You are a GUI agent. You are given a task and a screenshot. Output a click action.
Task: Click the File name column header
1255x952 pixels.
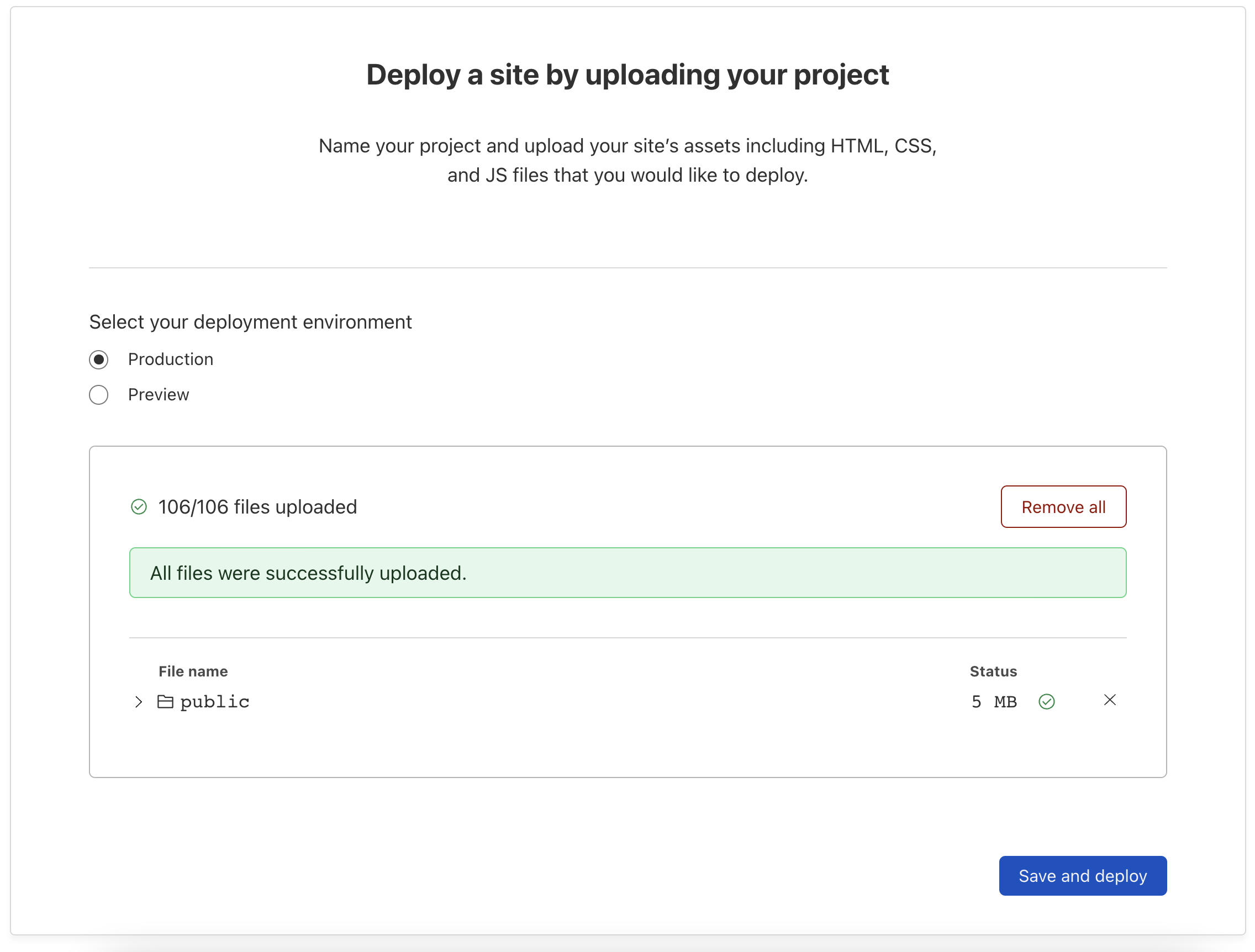pos(193,671)
